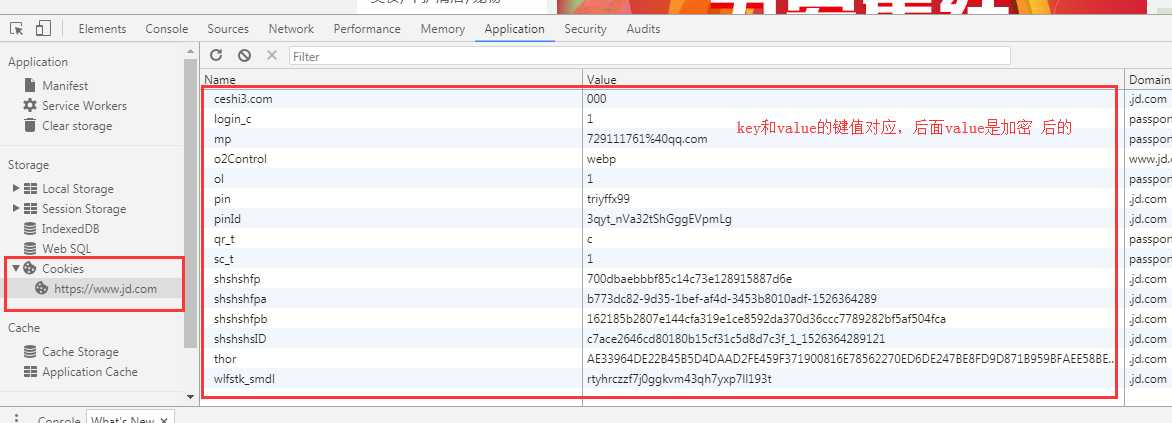Select the Cache Storage database icon

(x=30, y=351)
